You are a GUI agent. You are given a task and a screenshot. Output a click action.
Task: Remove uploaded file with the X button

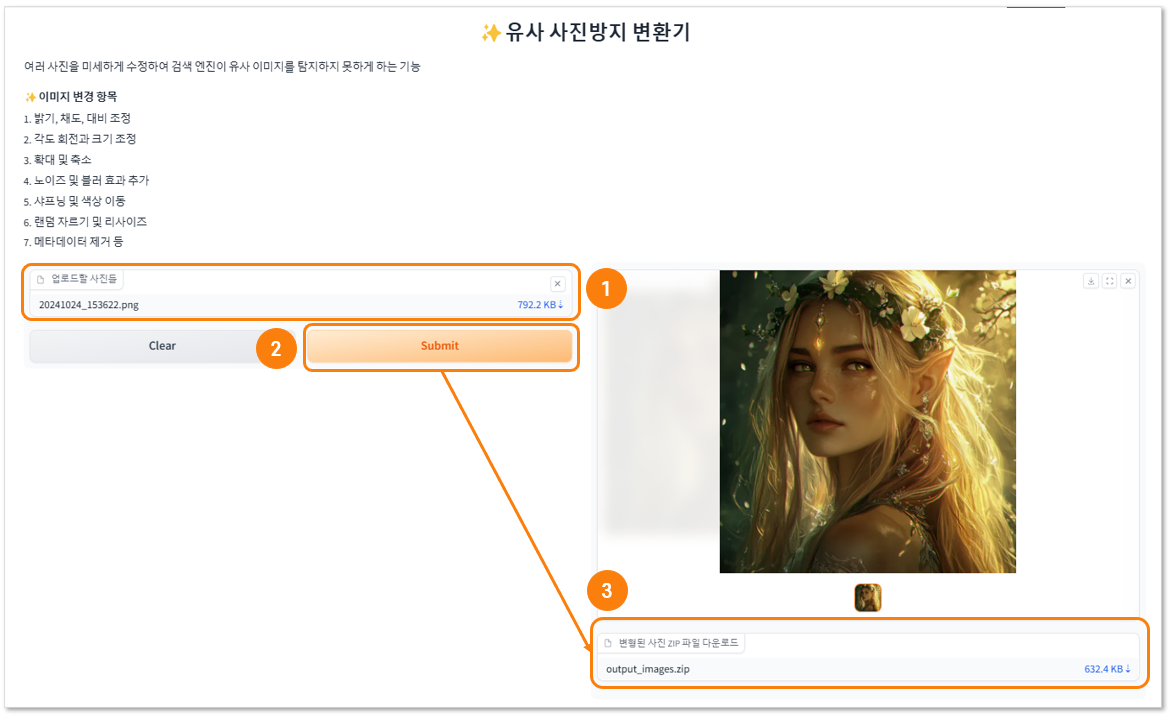click(557, 284)
